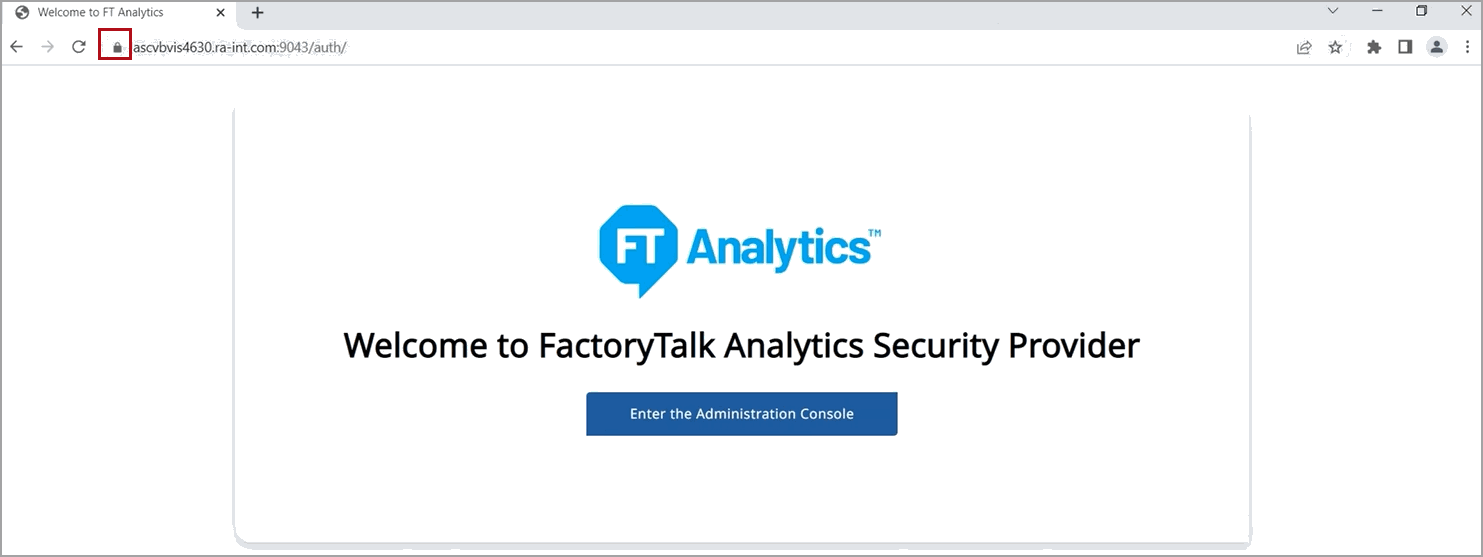Open a new browser tab
1483x557 pixels.
(257, 13)
